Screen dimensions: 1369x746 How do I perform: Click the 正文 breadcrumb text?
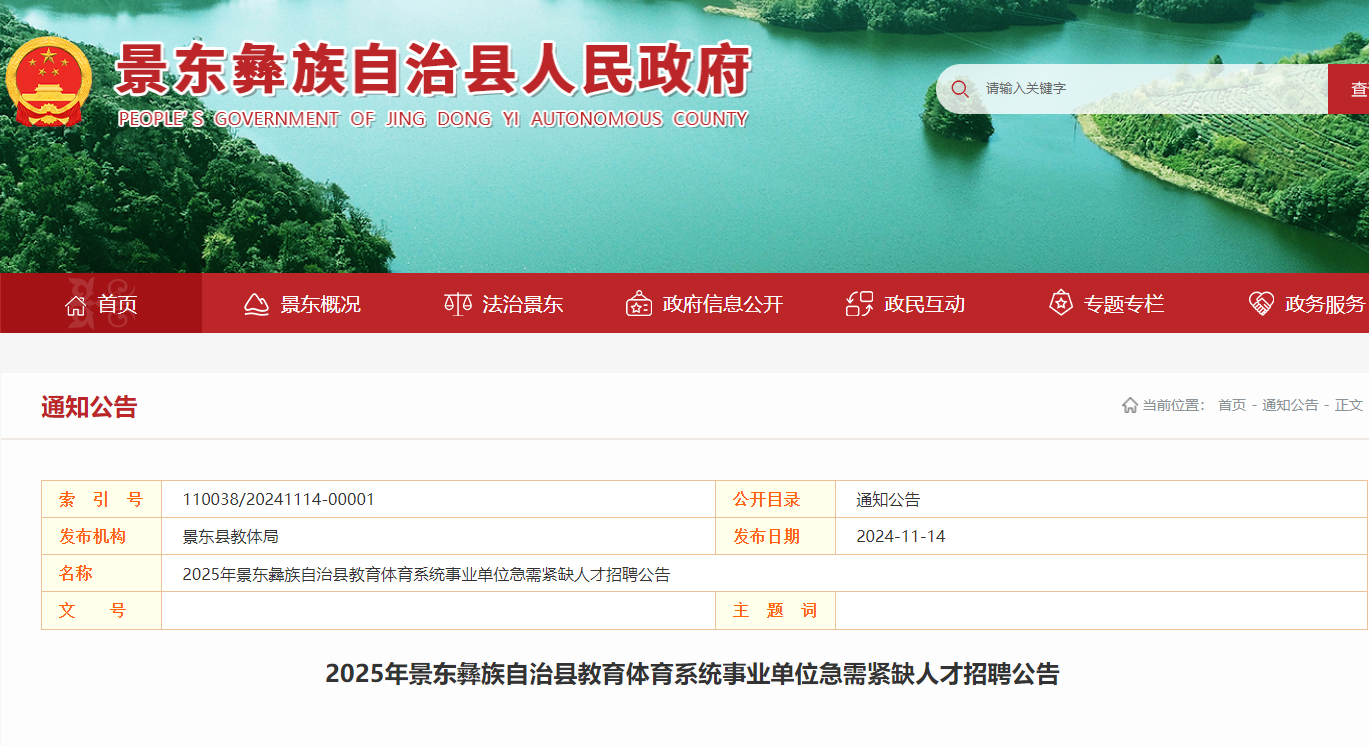[1349, 405]
